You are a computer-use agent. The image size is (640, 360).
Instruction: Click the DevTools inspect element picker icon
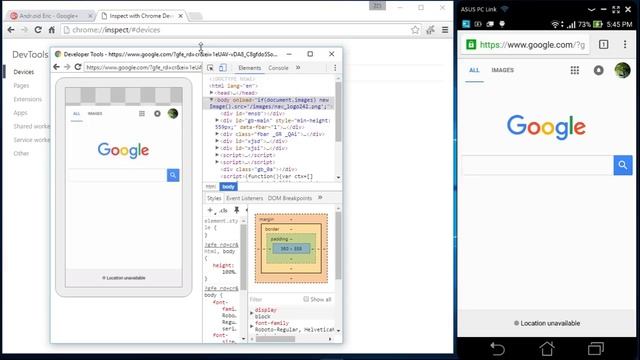click(210, 68)
